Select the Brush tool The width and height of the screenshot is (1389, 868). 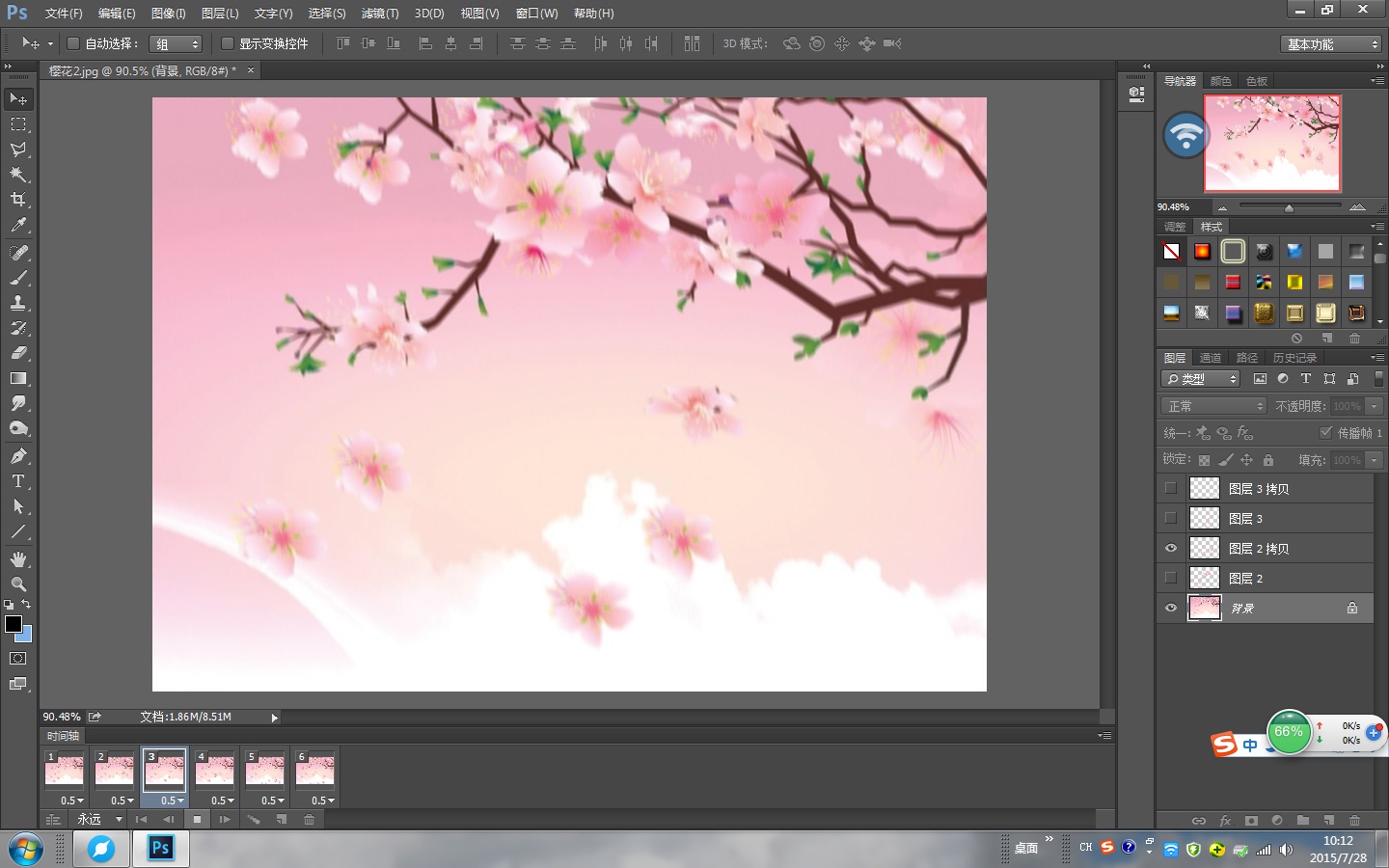point(18,278)
